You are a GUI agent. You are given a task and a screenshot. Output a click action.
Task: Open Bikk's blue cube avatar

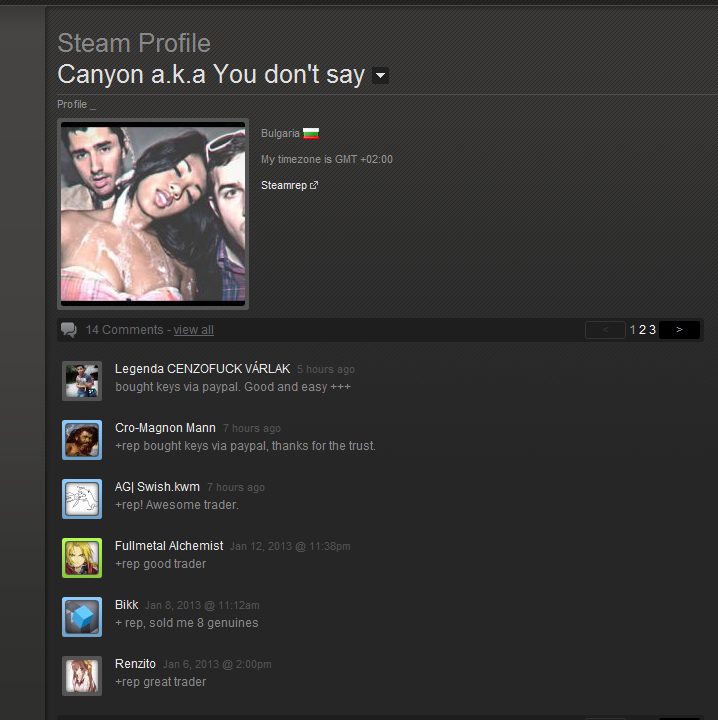coord(82,617)
